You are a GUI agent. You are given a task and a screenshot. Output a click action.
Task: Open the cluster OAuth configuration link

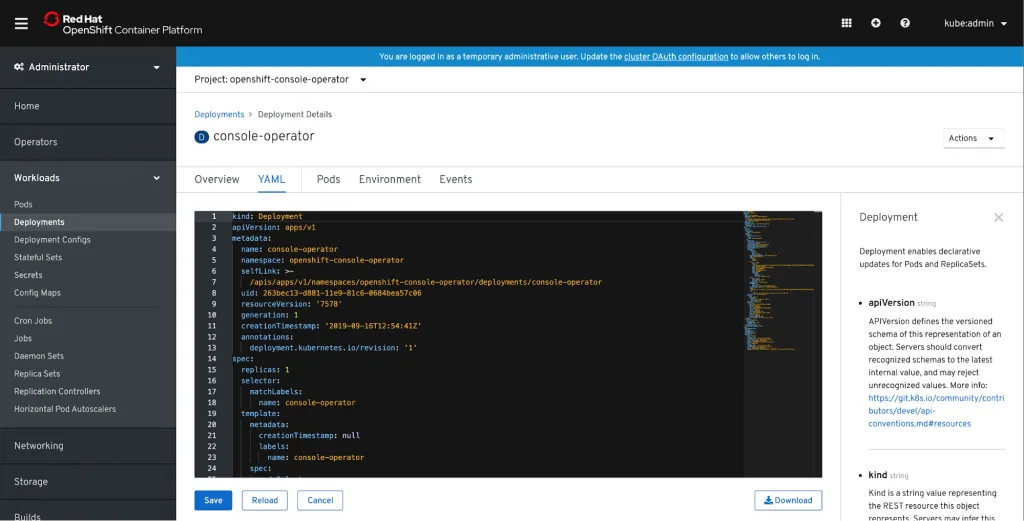[x=676, y=57]
